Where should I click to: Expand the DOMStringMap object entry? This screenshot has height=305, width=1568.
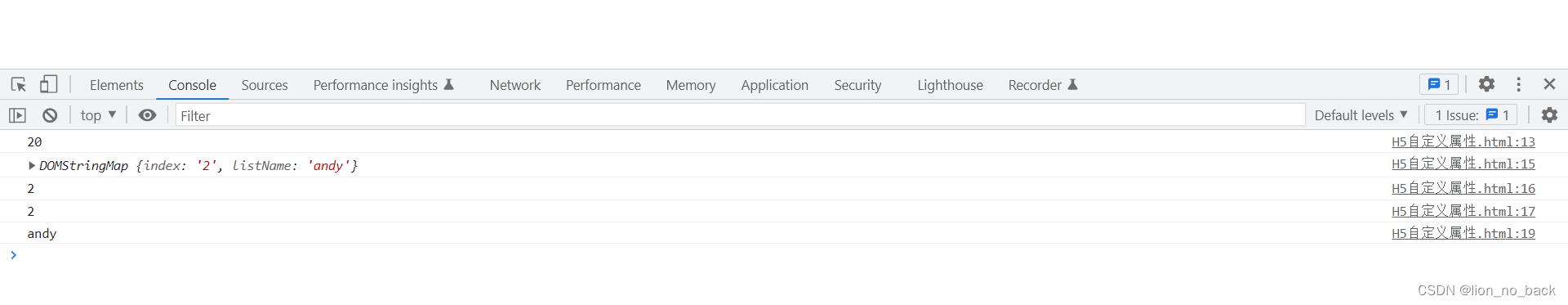[x=32, y=165]
